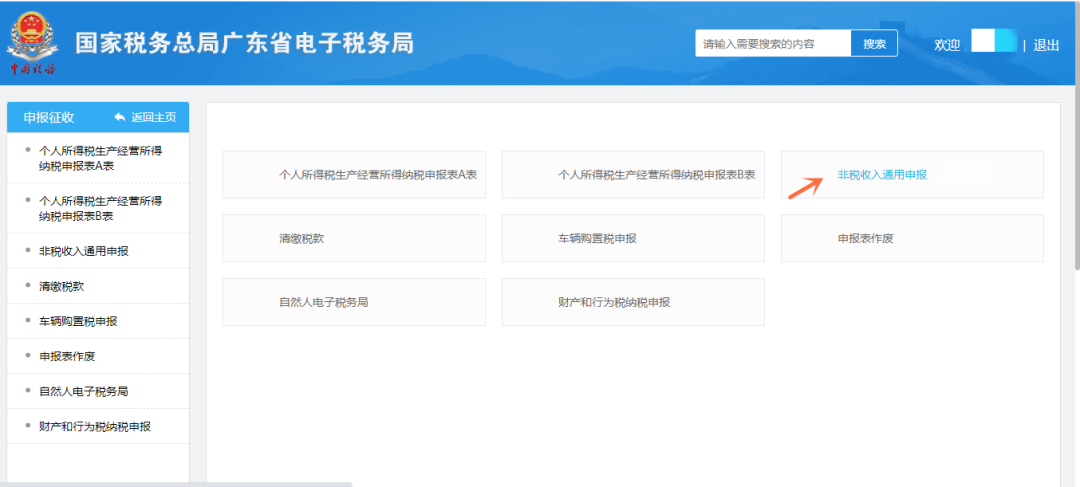Select 申报表作废 in the sidebar

click(68, 356)
